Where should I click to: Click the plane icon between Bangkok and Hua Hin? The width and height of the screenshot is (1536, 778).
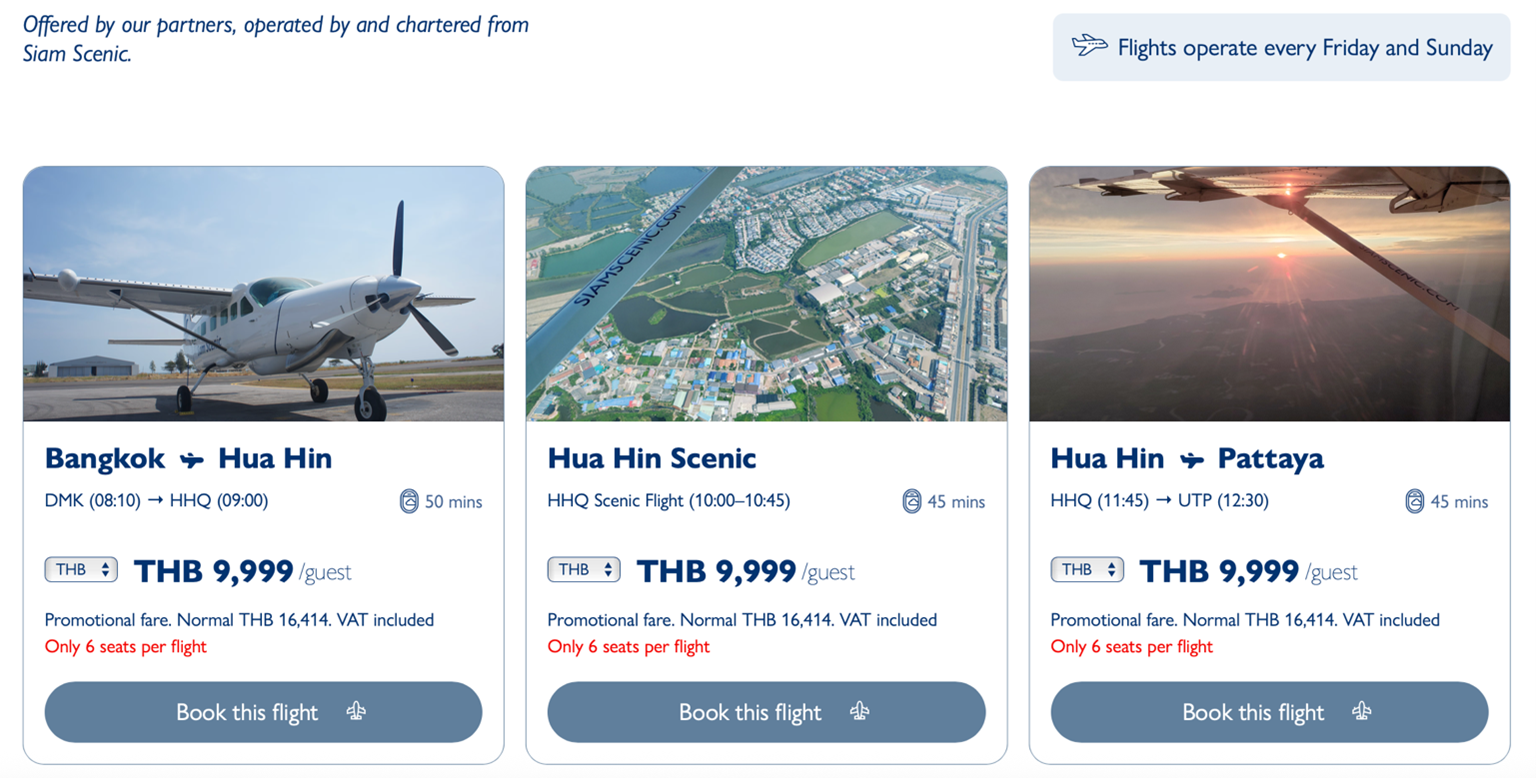[191, 460]
